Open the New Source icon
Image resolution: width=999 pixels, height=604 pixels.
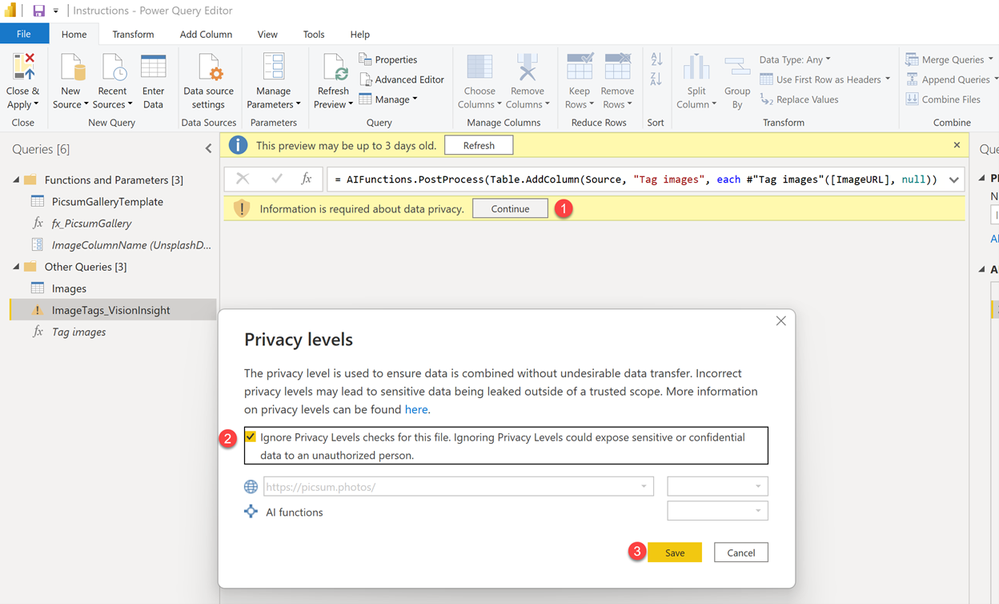pyautogui.click(x=71, y=67)
